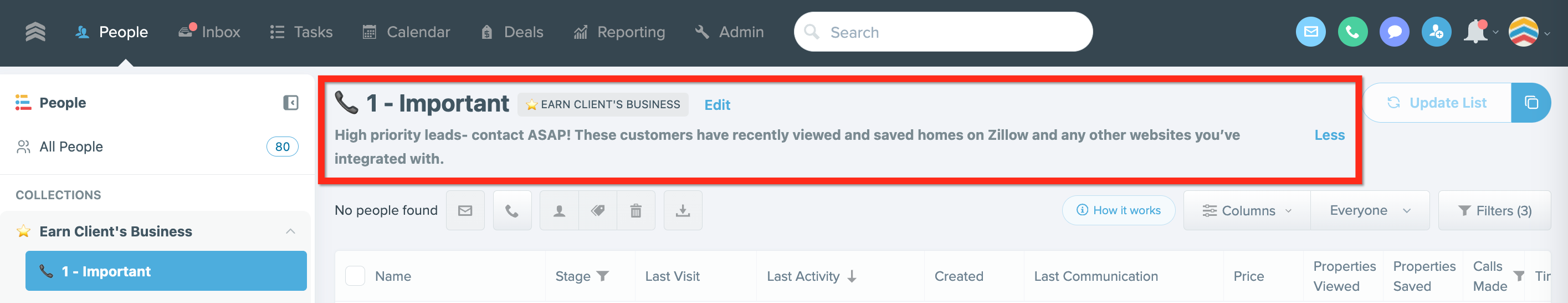
Task: Click the trash delete icon in toolbar
Action: click(x=636, y=210)
